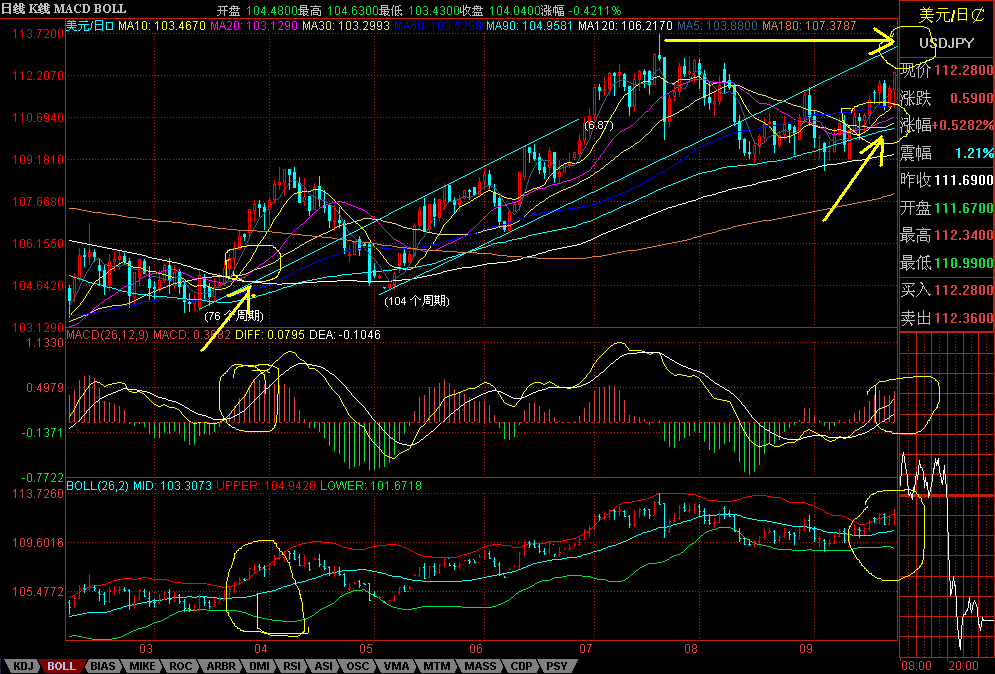Viewport: 995px width, 674px height.
Task: Click the MID: 103.3073 value
Action: [x=172, y=486]
